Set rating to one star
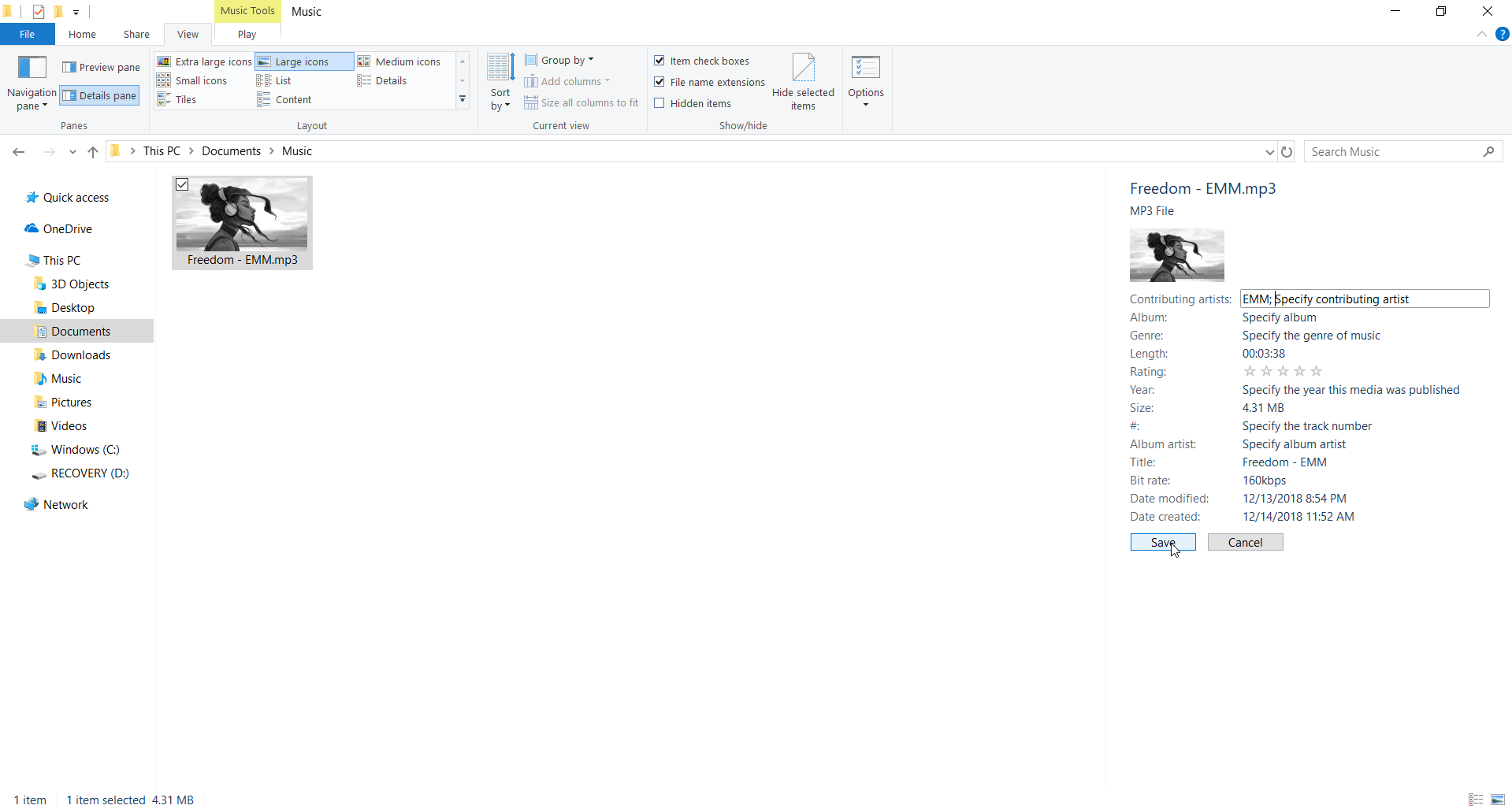 point(1250,371)
